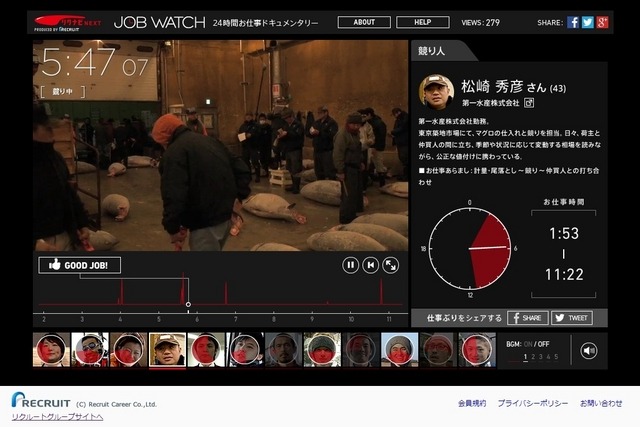
Task: Expand the video to fullscreen
Action: pos(391,265)
